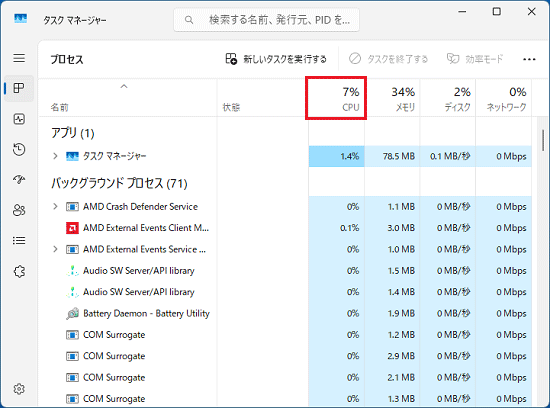
Task: Click the 1.4% CPU value cell
Action: point(336,156)
